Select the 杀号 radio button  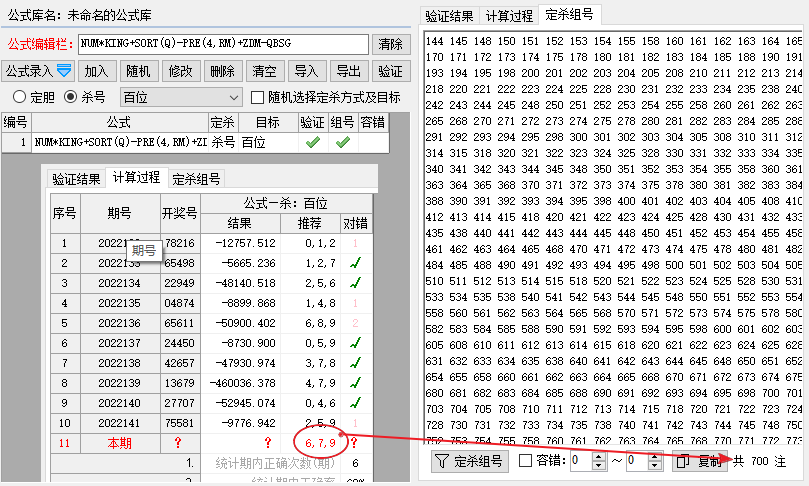pyautogui.click(x=70, y=96)
